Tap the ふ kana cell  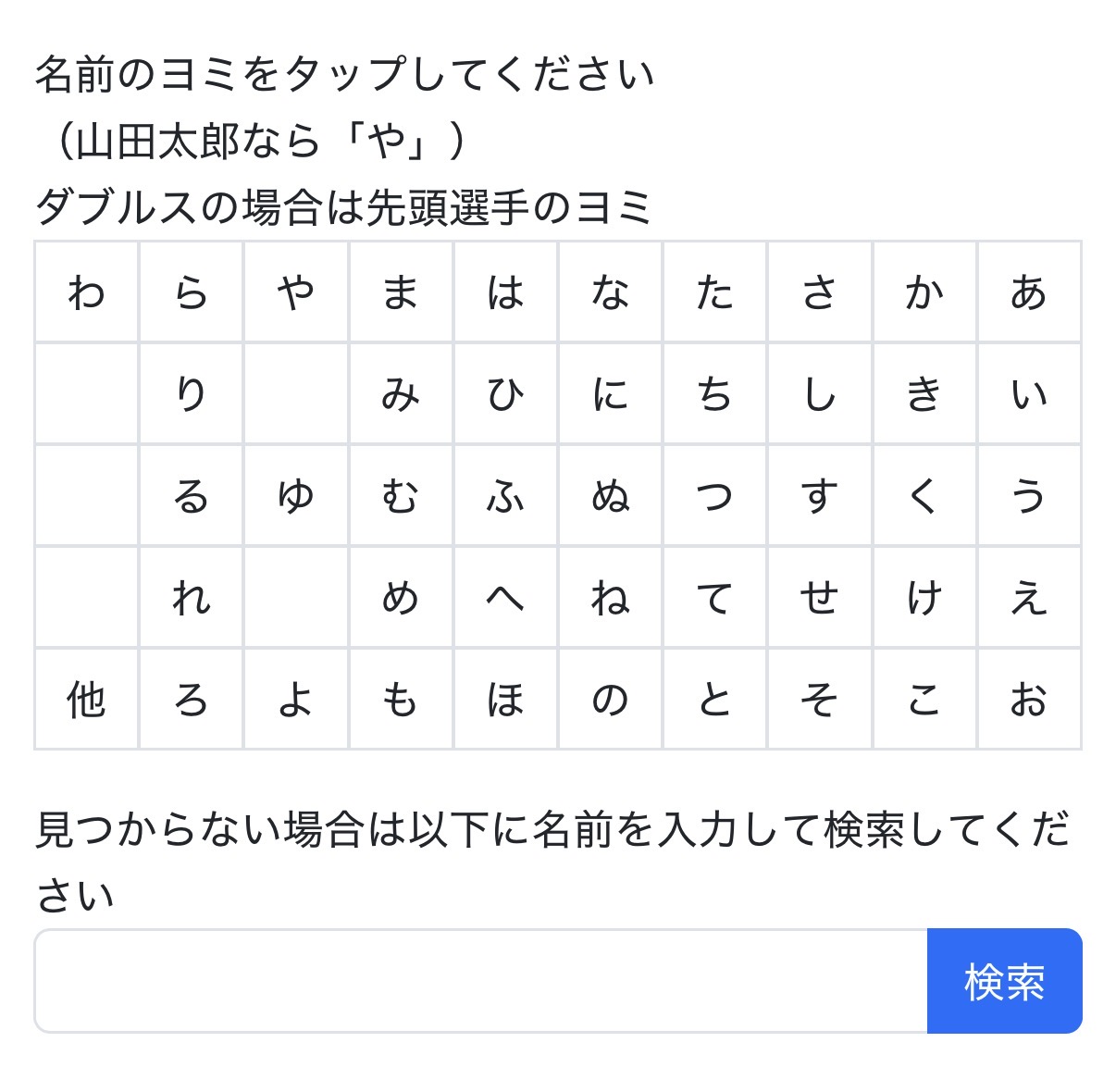click(x=505, y=496)
